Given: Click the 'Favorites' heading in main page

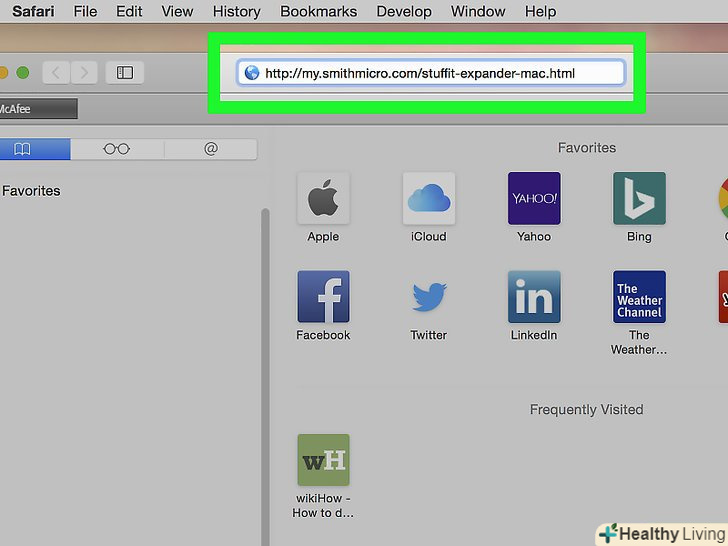Looking at the screenshot, I should (587, 148).
